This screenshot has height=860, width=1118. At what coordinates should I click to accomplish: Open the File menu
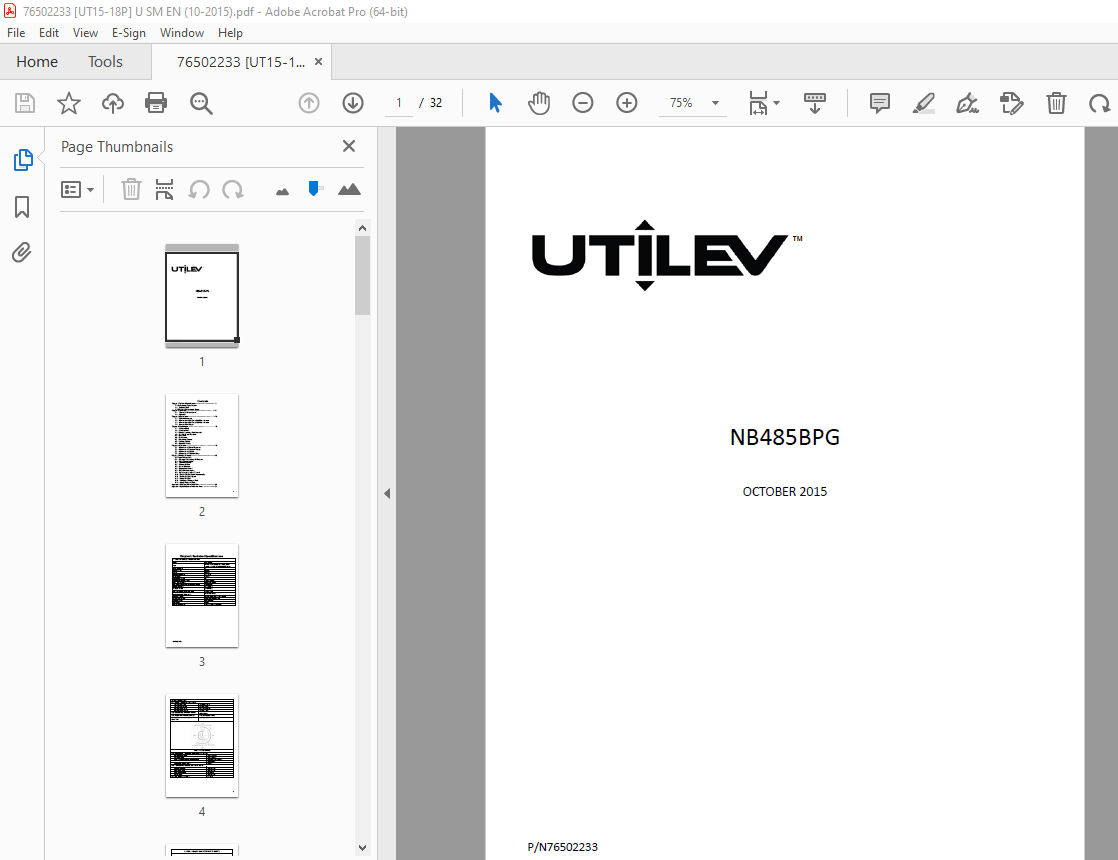(16, 33)
